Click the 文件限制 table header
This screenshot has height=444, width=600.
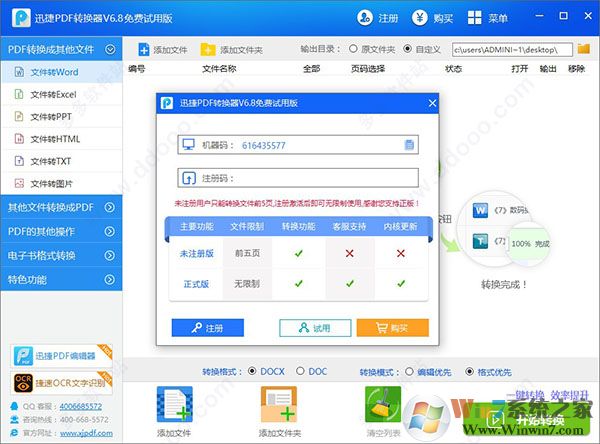(x=247, y=227)
